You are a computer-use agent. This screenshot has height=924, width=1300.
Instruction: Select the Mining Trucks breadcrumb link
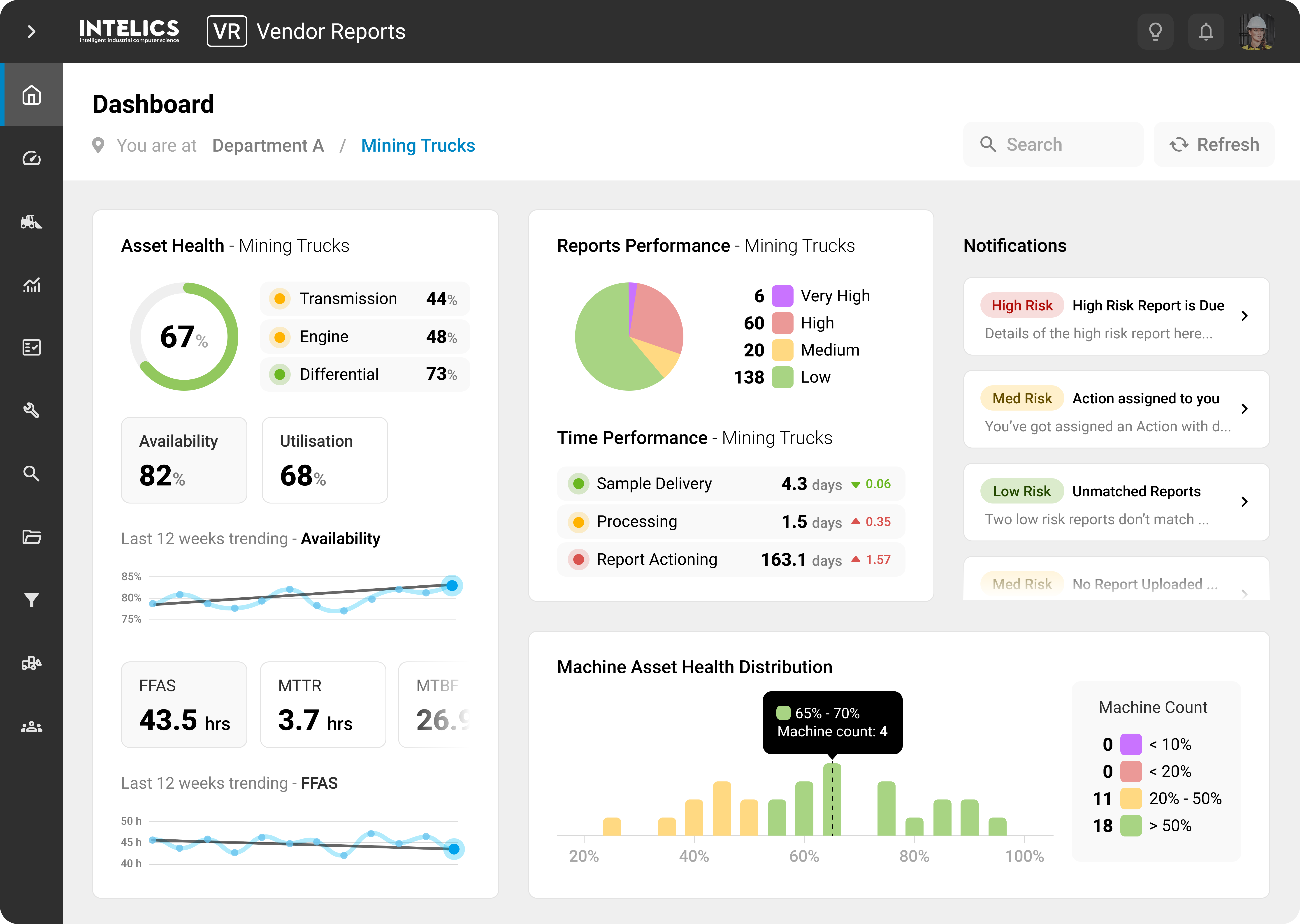click(418, 146)
